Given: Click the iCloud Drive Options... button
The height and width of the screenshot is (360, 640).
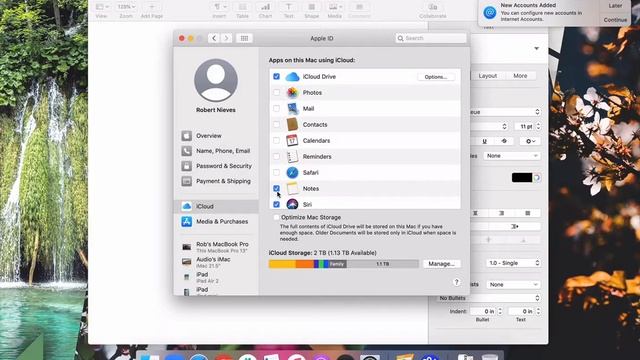Looking at the screenshot, I should [436, 77].
